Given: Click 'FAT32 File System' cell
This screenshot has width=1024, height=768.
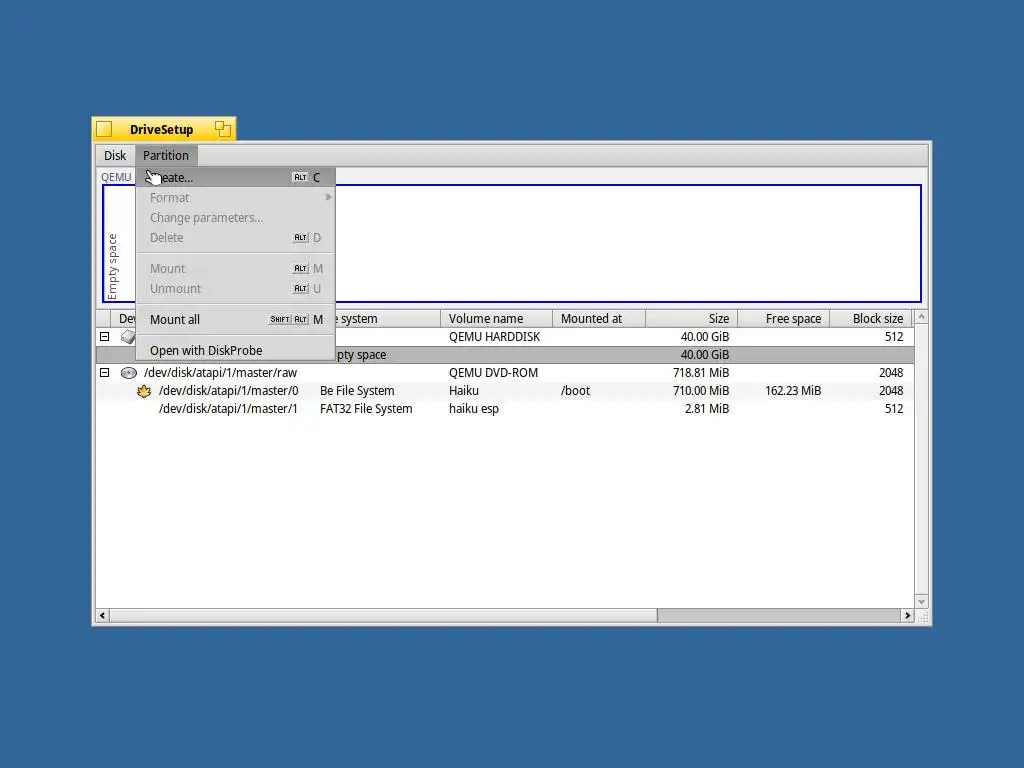Looking at the screenshot, I should (x=366, y=409).
